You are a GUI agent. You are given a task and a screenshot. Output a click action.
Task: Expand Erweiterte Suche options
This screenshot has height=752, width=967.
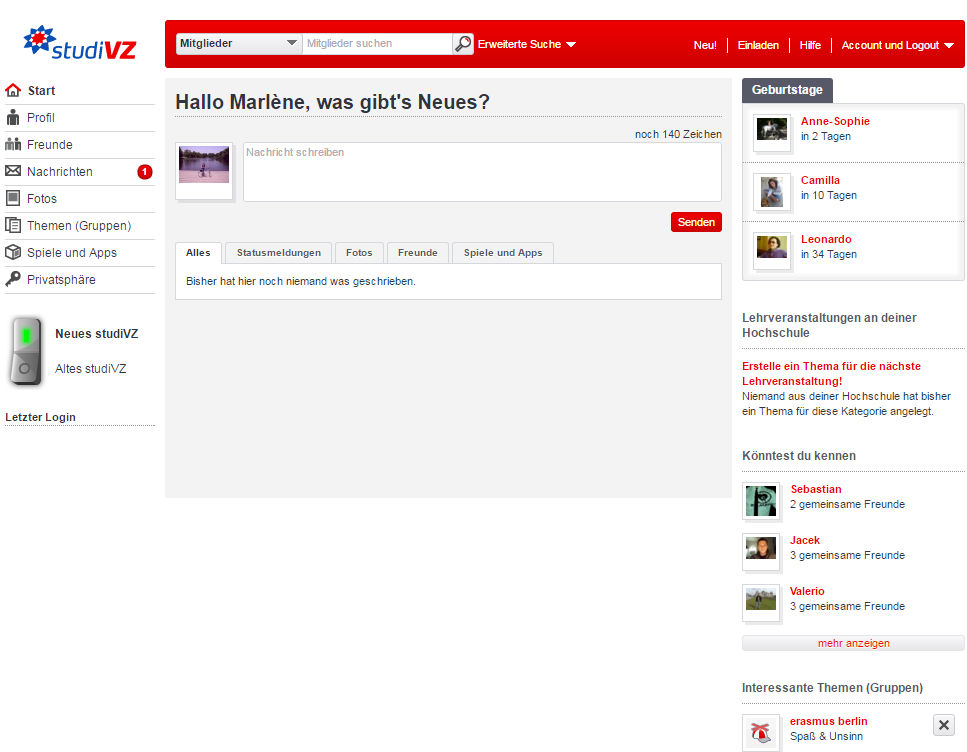[527, 44]
